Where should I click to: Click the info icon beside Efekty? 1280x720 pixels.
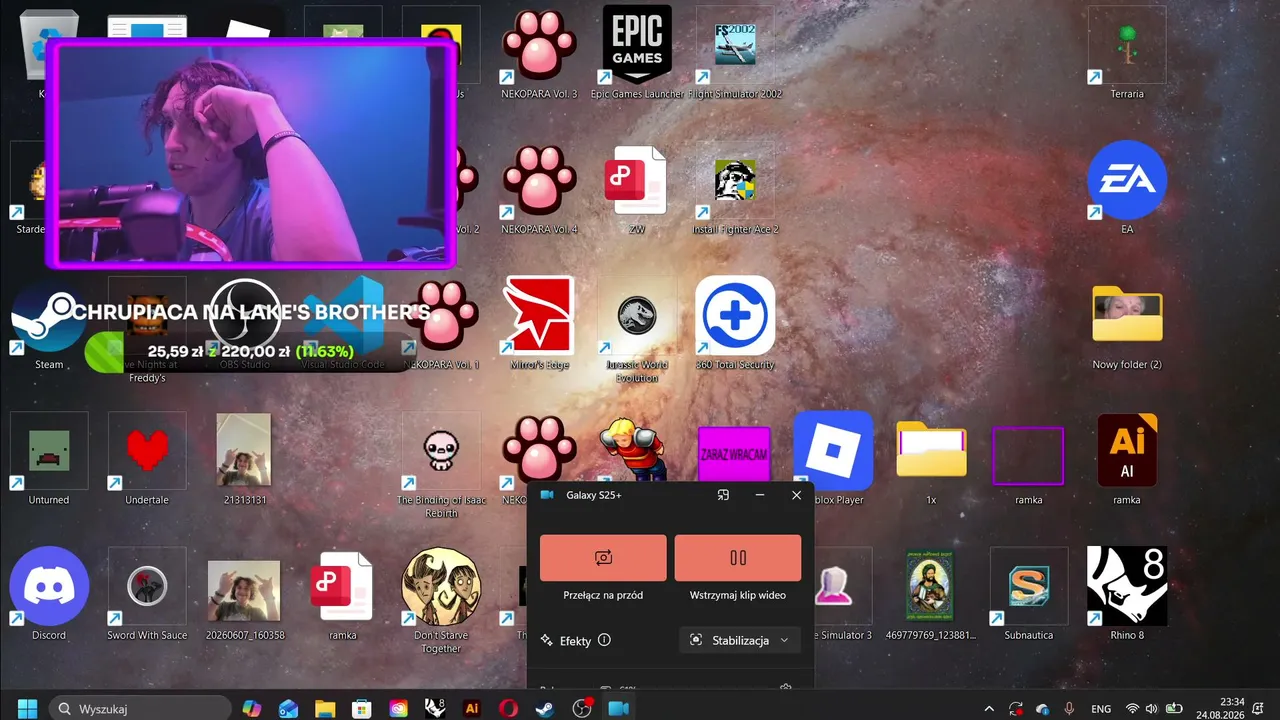604,640
